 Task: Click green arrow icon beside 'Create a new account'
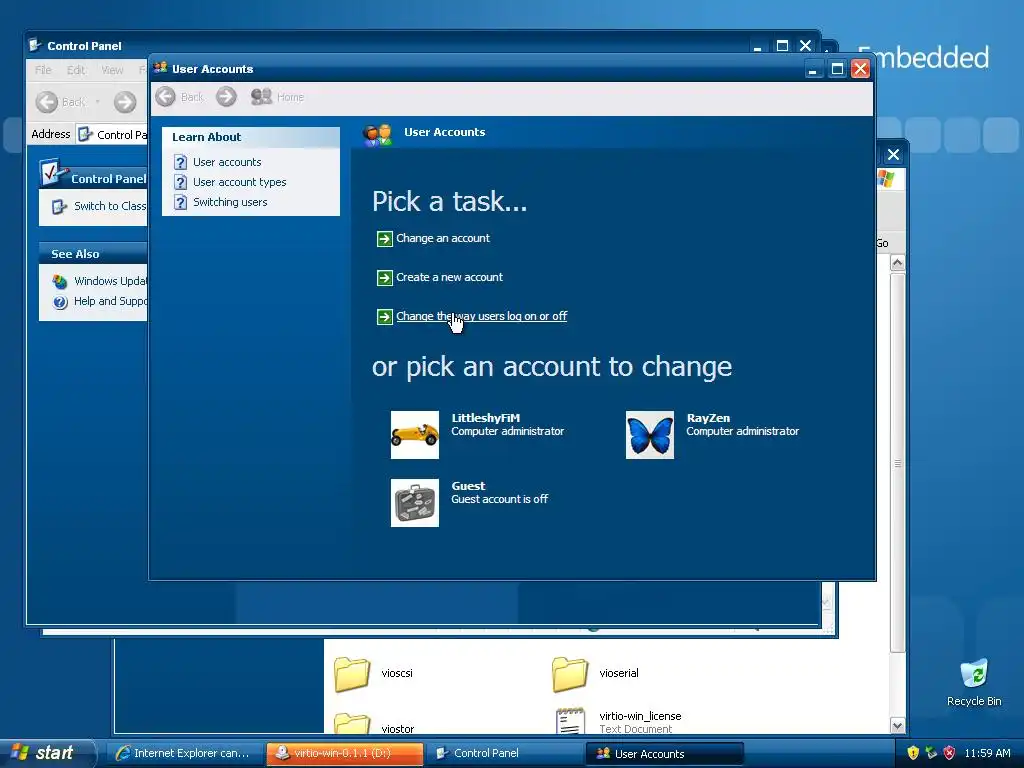point(385,278)
